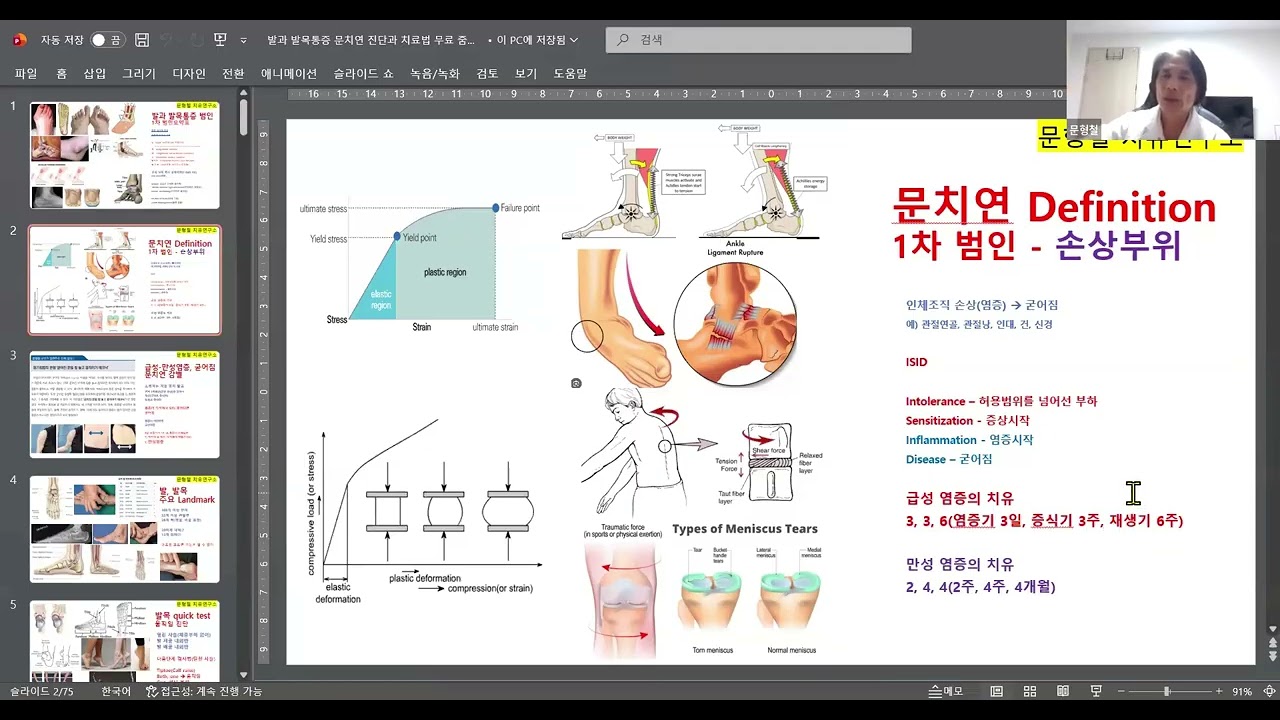Open the 파일 menu tab
Viewport: 1280px width, 720px height.
(x=26, y=74)
